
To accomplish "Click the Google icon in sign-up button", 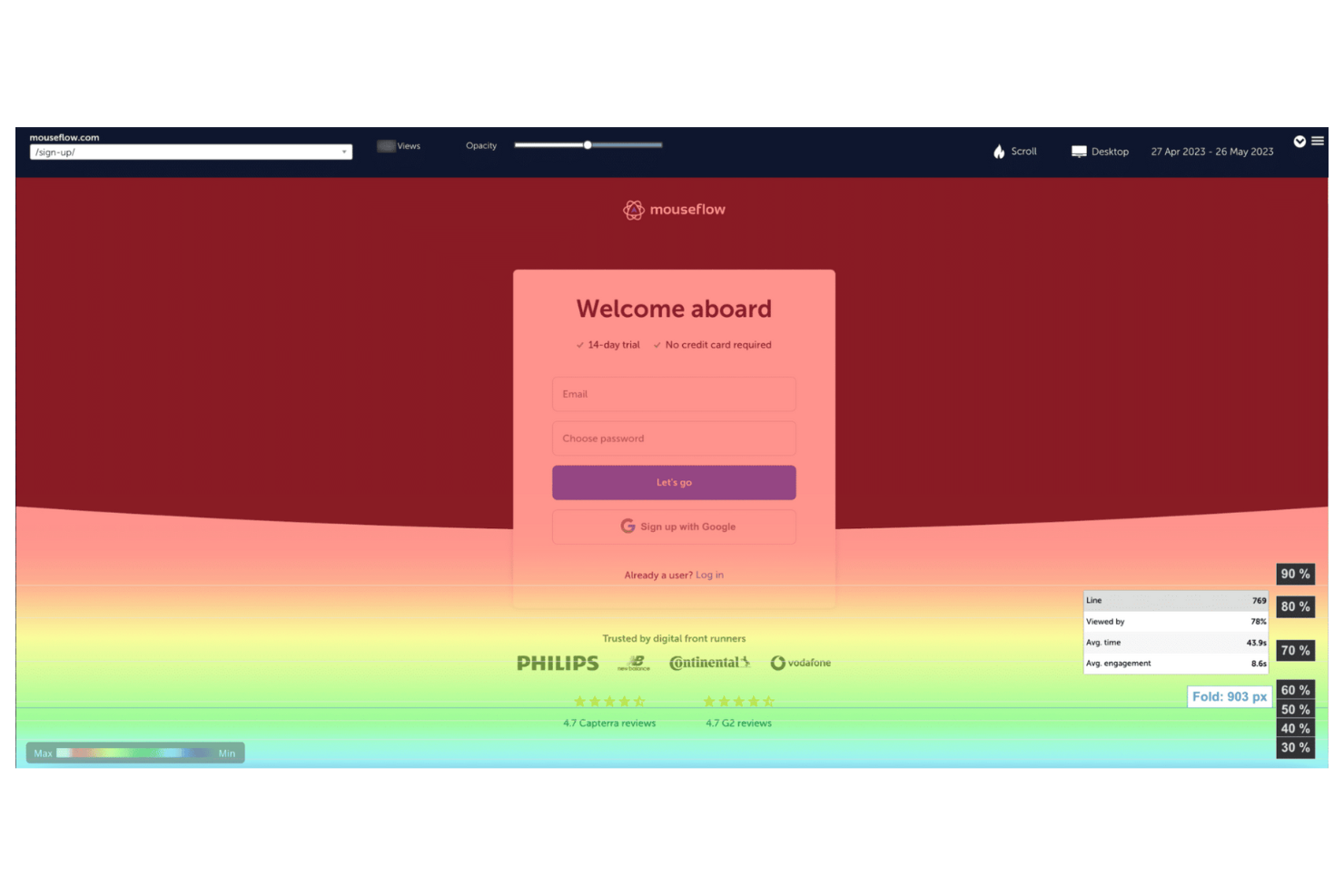I will [x=628, y=526].
